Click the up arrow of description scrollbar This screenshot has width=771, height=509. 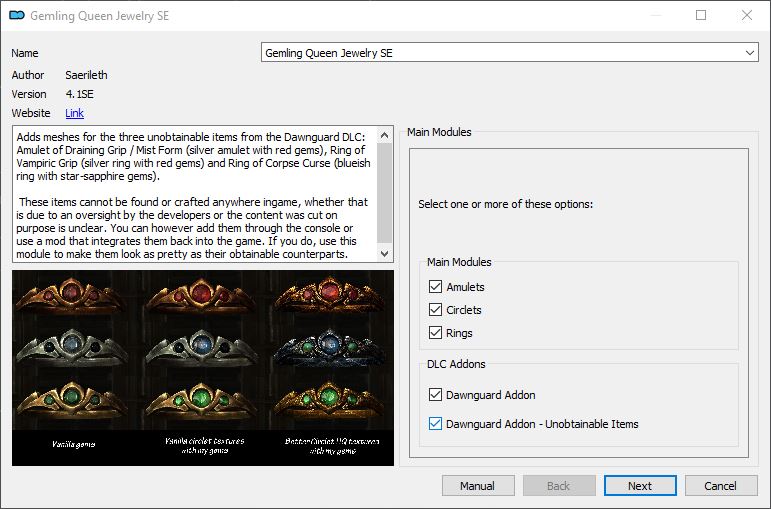(x=385, y=135)
